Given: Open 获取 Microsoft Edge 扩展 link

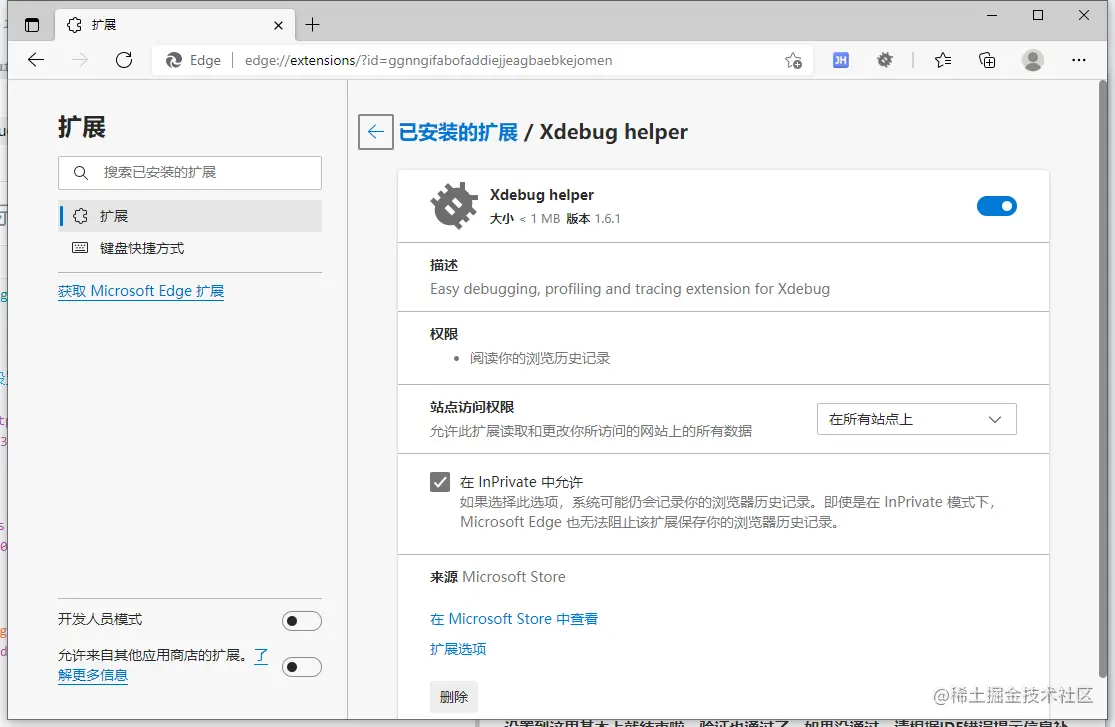Looking at the screenshot, I should click(141, 291).
